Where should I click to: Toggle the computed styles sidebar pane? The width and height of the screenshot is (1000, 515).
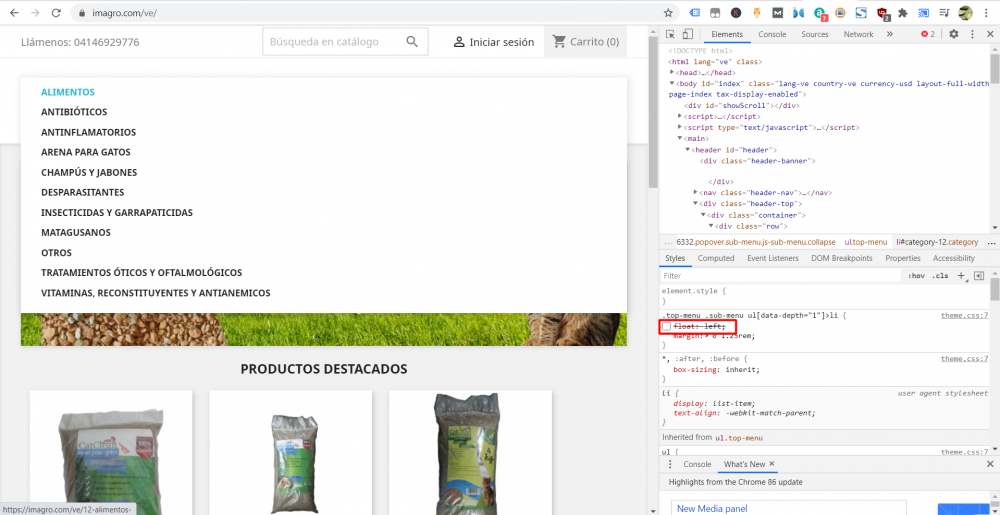[980, 276]
